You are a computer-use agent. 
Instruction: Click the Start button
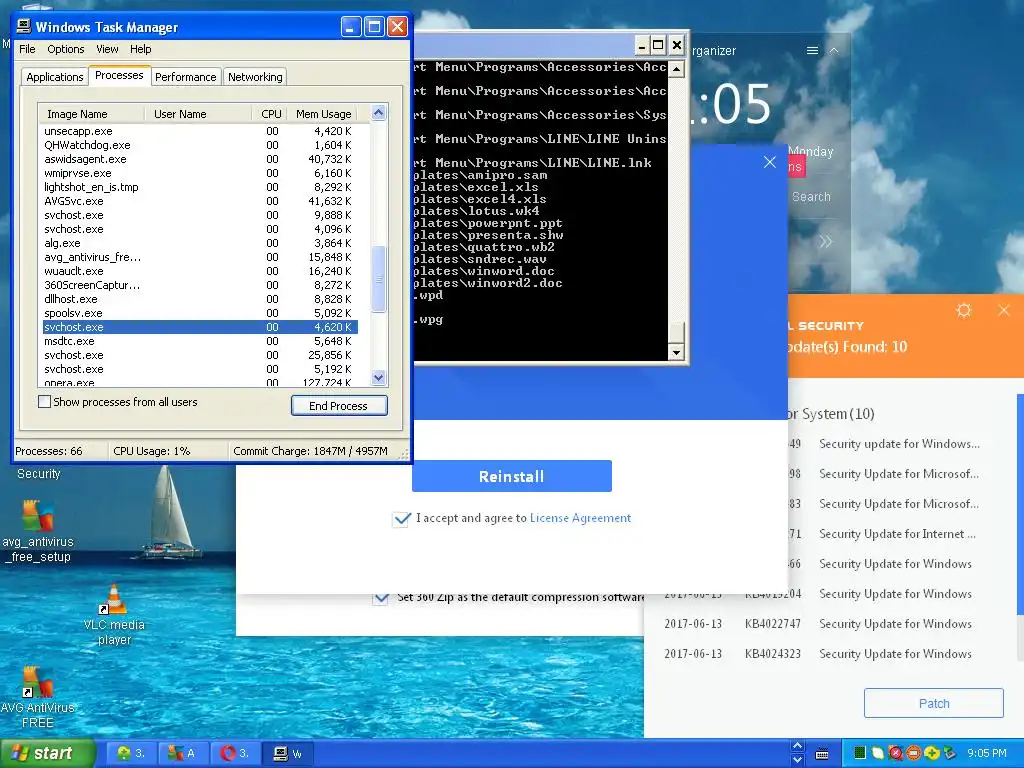(x=46, y=754)
